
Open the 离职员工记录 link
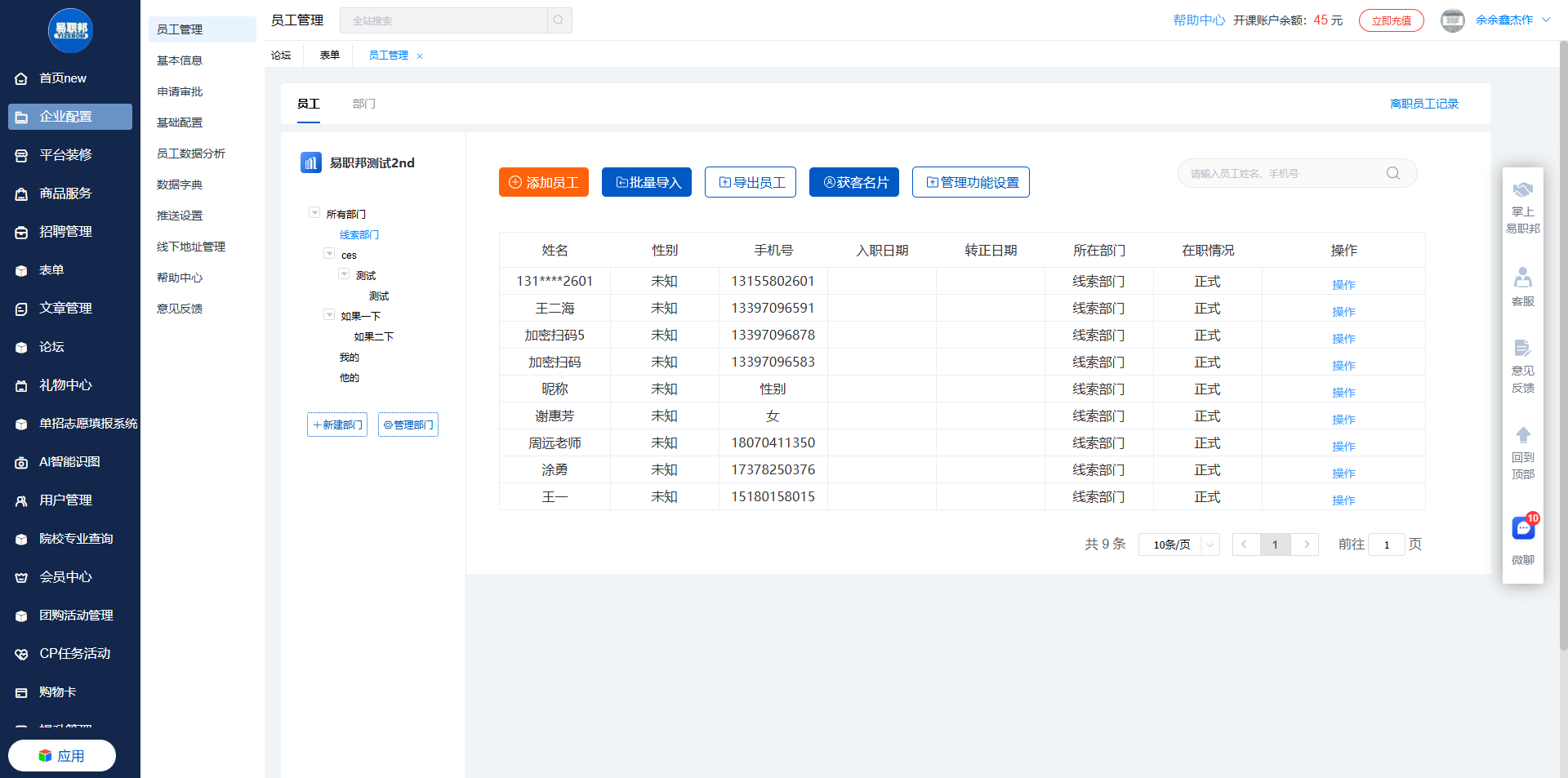[x=1424, y=104]
